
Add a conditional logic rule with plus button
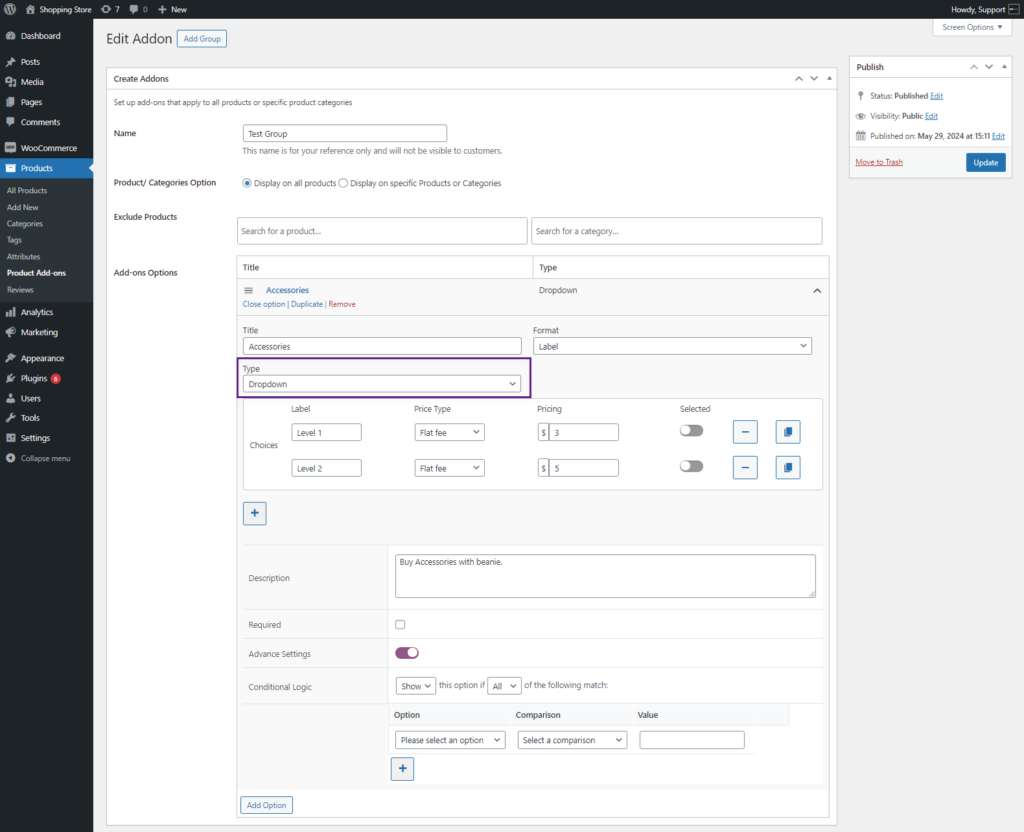(x=402, y=769)
